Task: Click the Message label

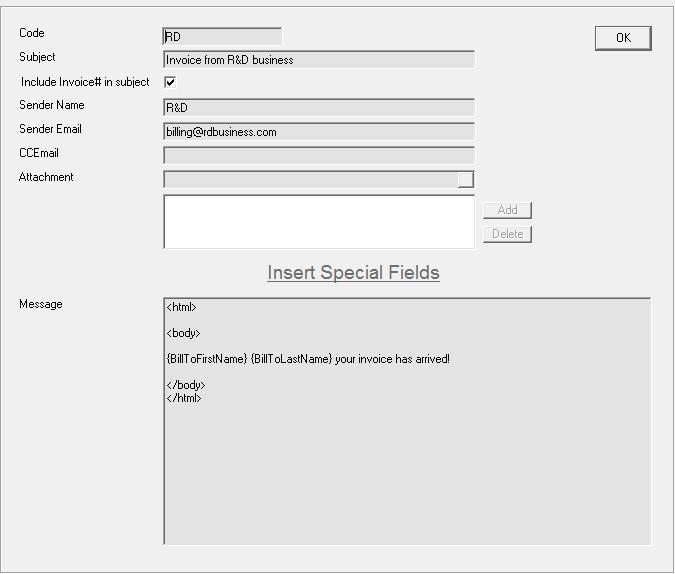Action: [x=41, y=304]
